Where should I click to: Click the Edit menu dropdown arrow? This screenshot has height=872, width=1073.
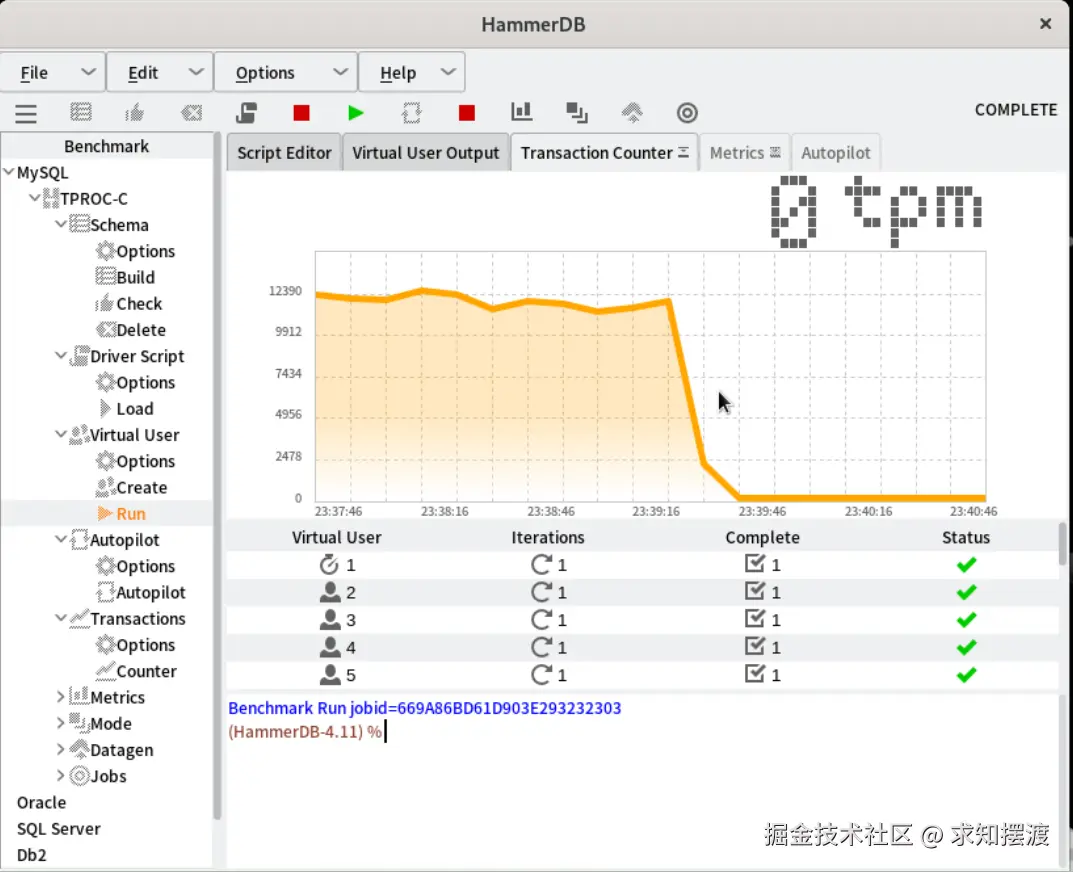(196, 72)
